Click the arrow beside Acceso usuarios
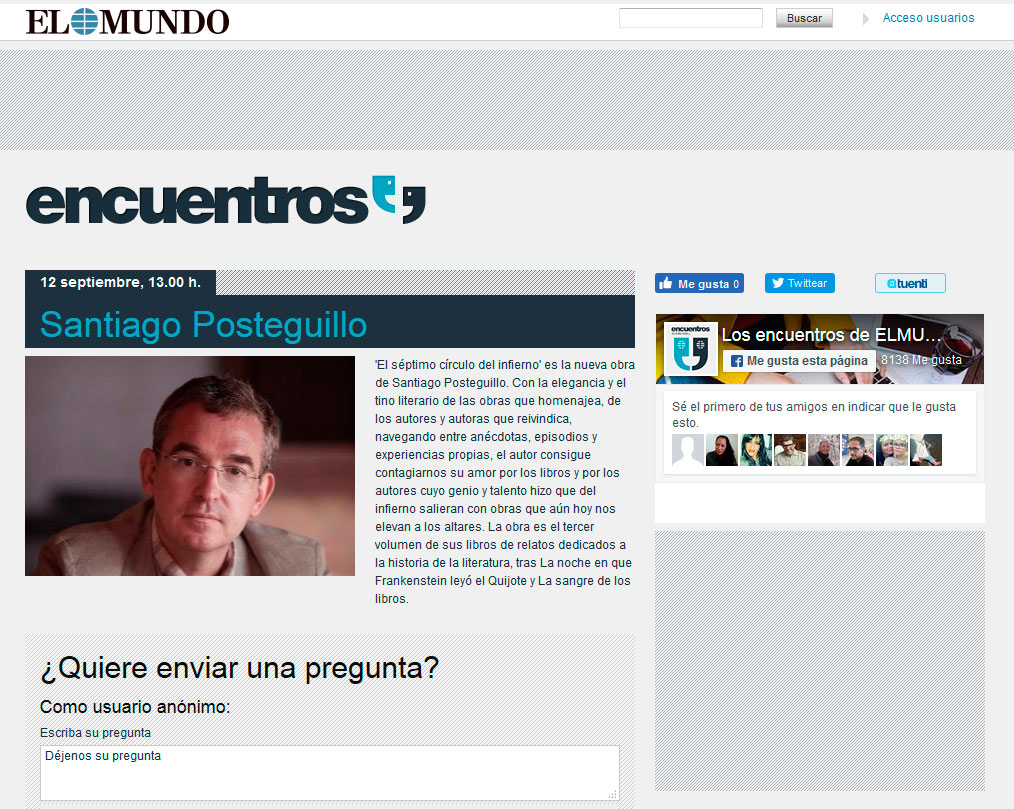The height and width of the screenshot is (809, 1014). click(866, 19)
